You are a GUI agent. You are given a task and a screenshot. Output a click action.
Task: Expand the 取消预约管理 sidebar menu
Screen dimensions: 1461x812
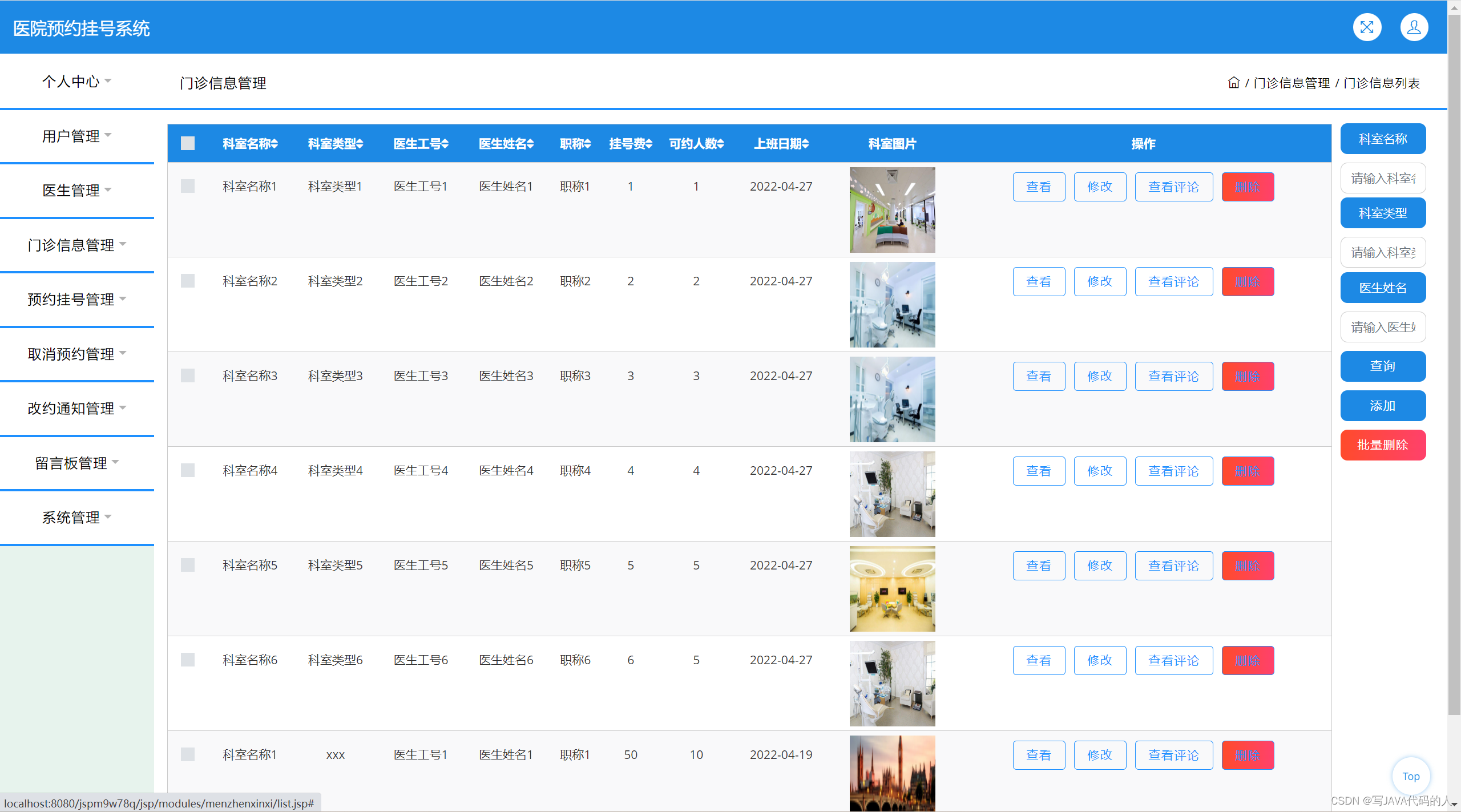tap(76, 354)
